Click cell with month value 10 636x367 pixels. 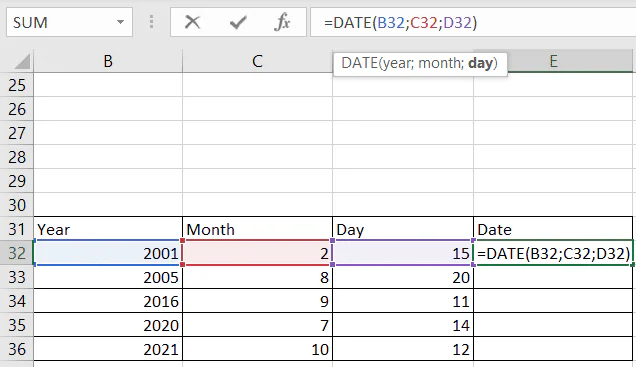pyautogui.click(x=257, y=349)
